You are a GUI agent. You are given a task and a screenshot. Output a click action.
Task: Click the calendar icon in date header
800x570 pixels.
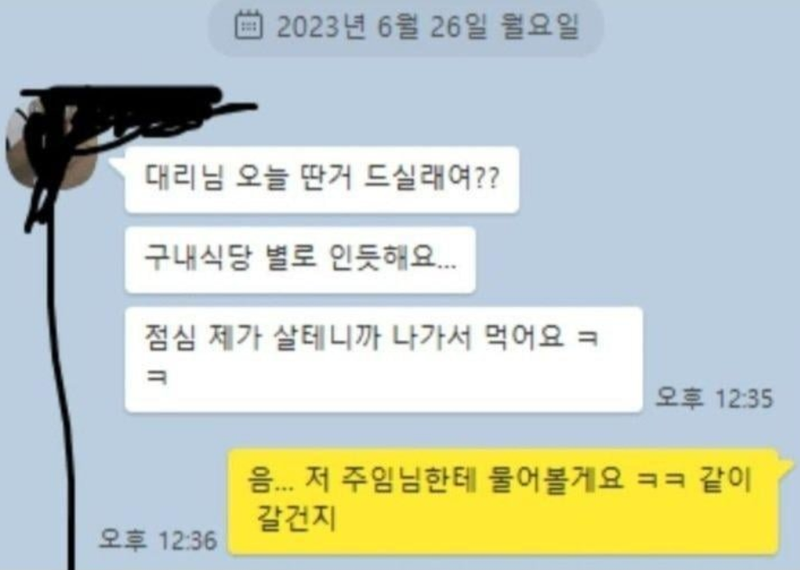pos(248,26)
